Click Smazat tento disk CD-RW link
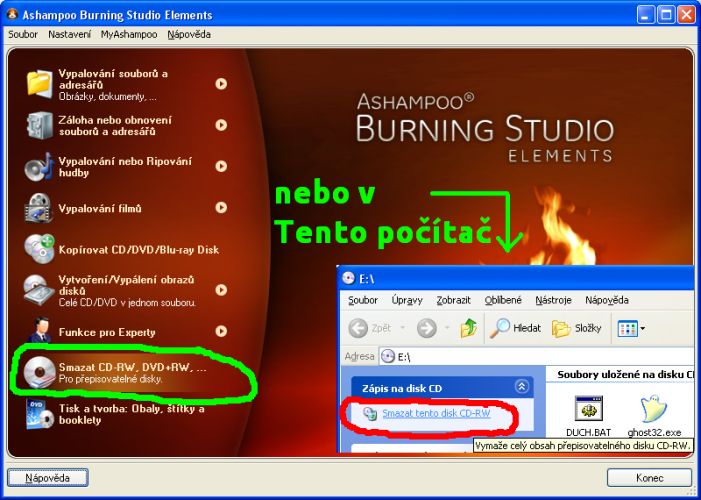701x500 pixels. click(436, 413)
